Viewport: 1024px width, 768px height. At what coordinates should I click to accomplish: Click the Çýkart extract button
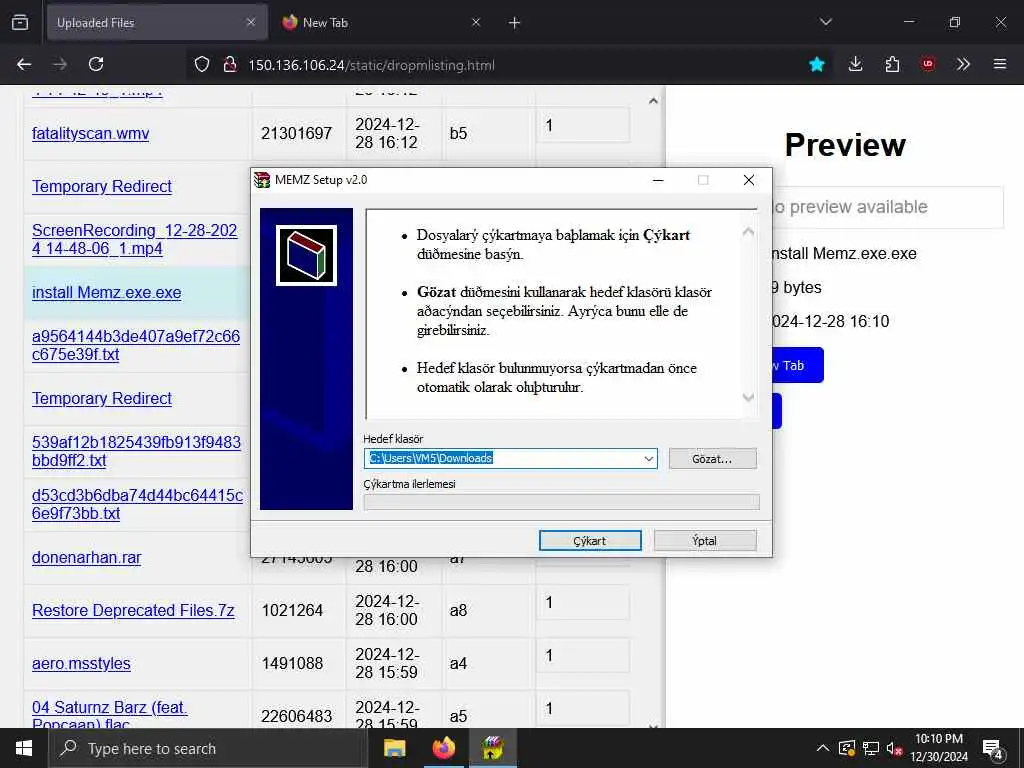point(590,541)
